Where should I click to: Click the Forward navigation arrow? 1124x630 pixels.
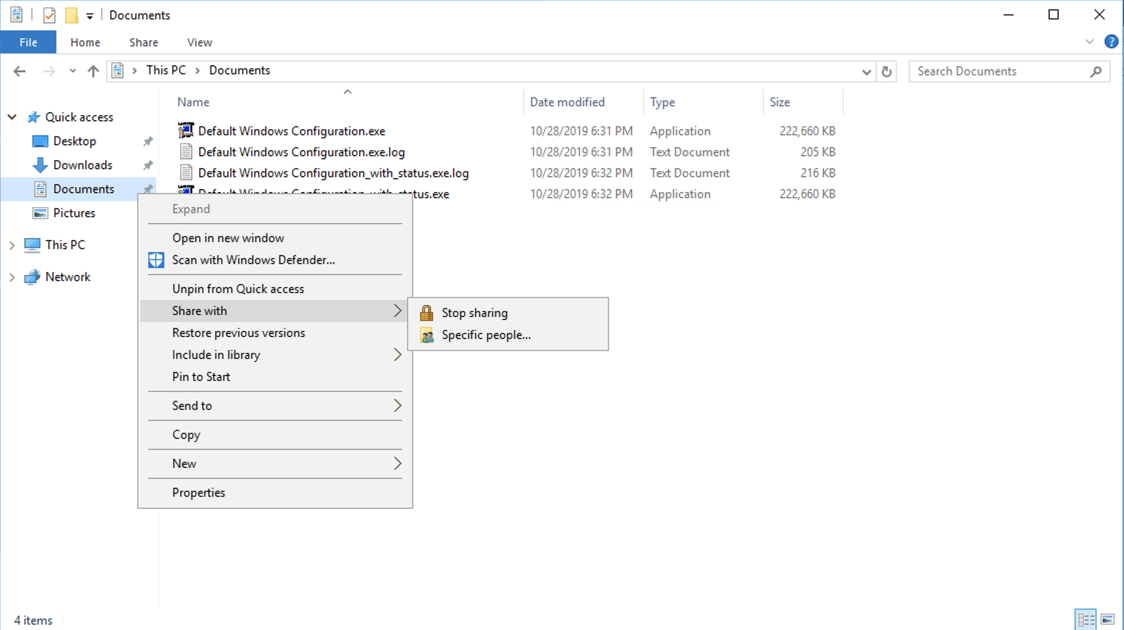[x=49, y=71]
